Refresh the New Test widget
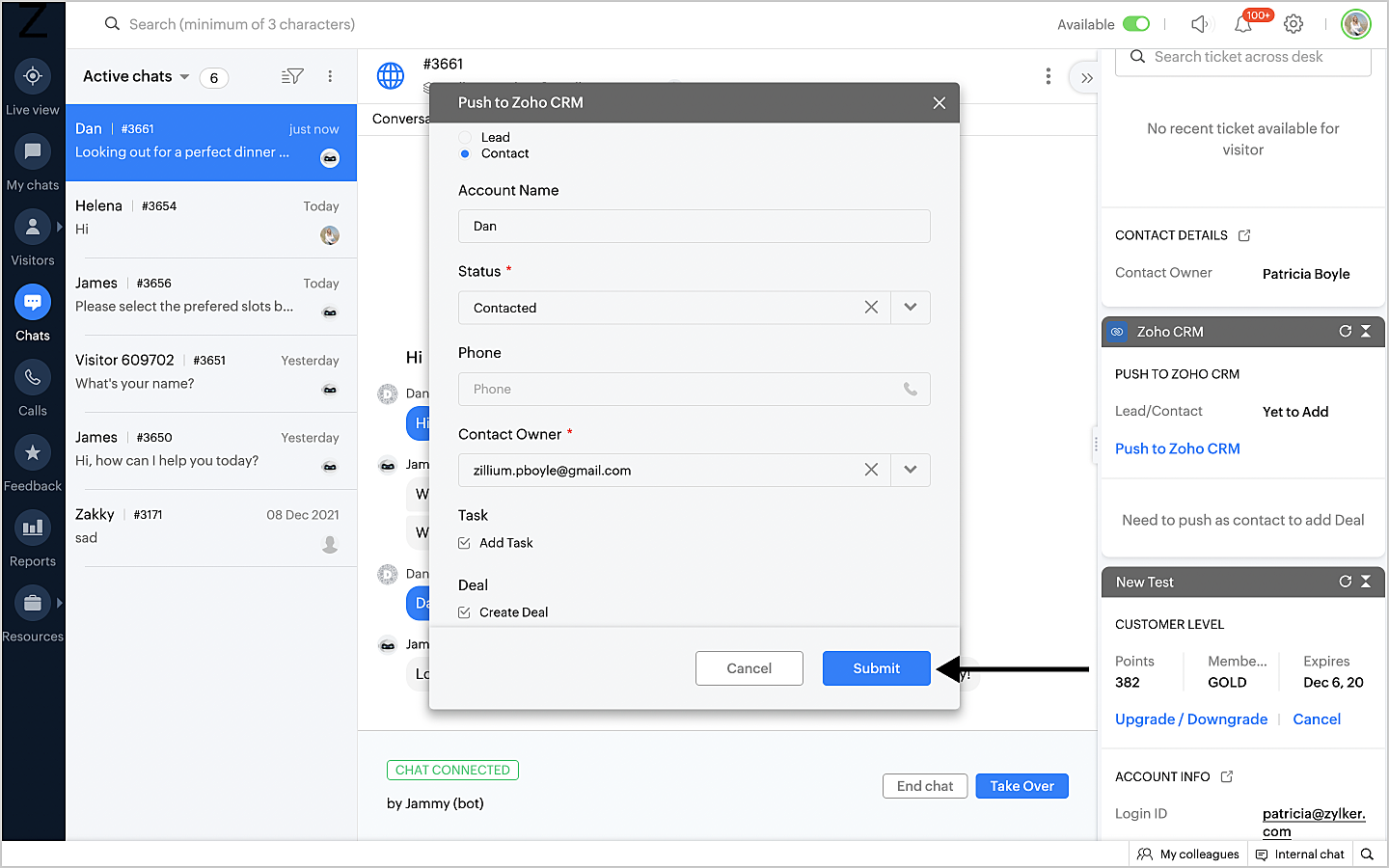Viewport: 1389px width, 868px height. click(1345, 582)
